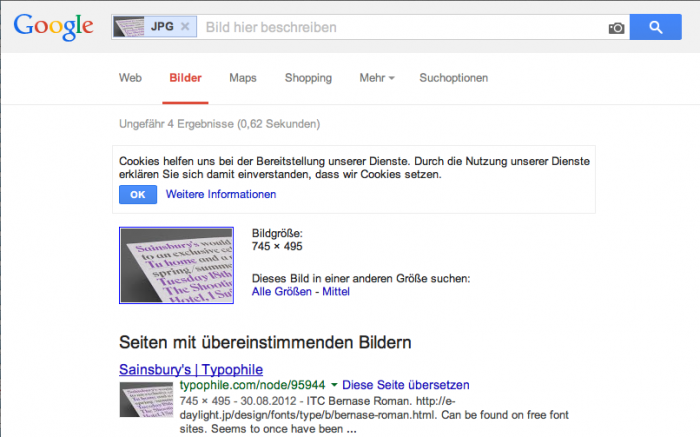The height and width of the screenshot is (437, 700).
Task: Open Suchoptionen search tools
Action: point(454,78)
